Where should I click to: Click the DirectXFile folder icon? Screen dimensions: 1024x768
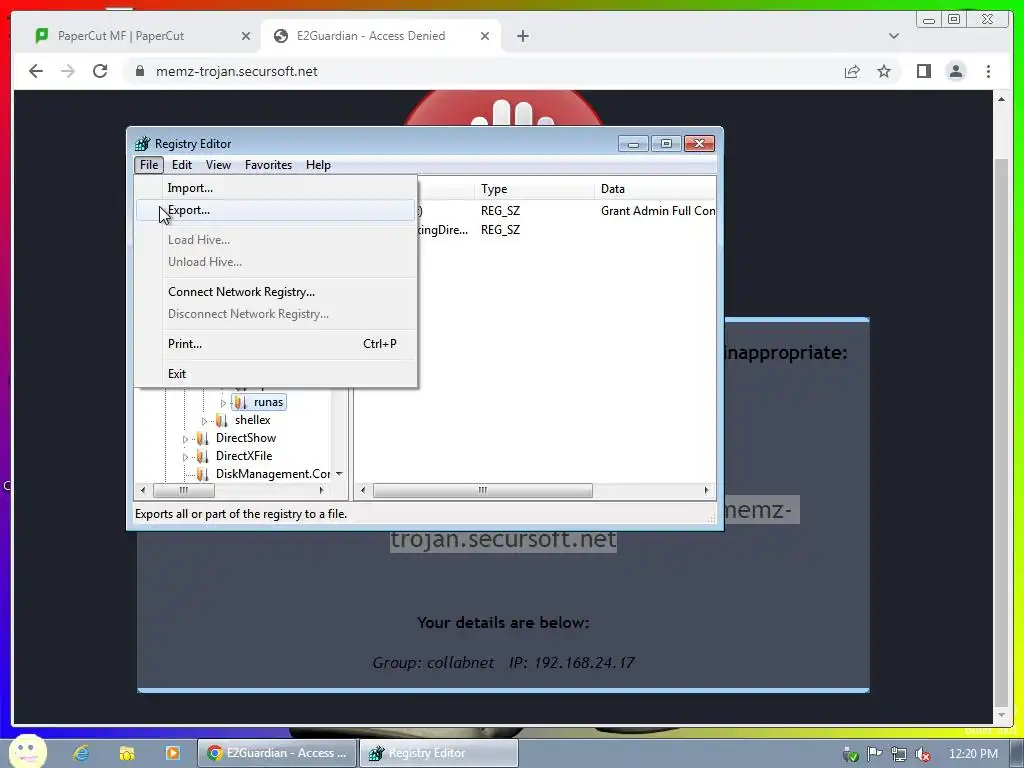202,456
